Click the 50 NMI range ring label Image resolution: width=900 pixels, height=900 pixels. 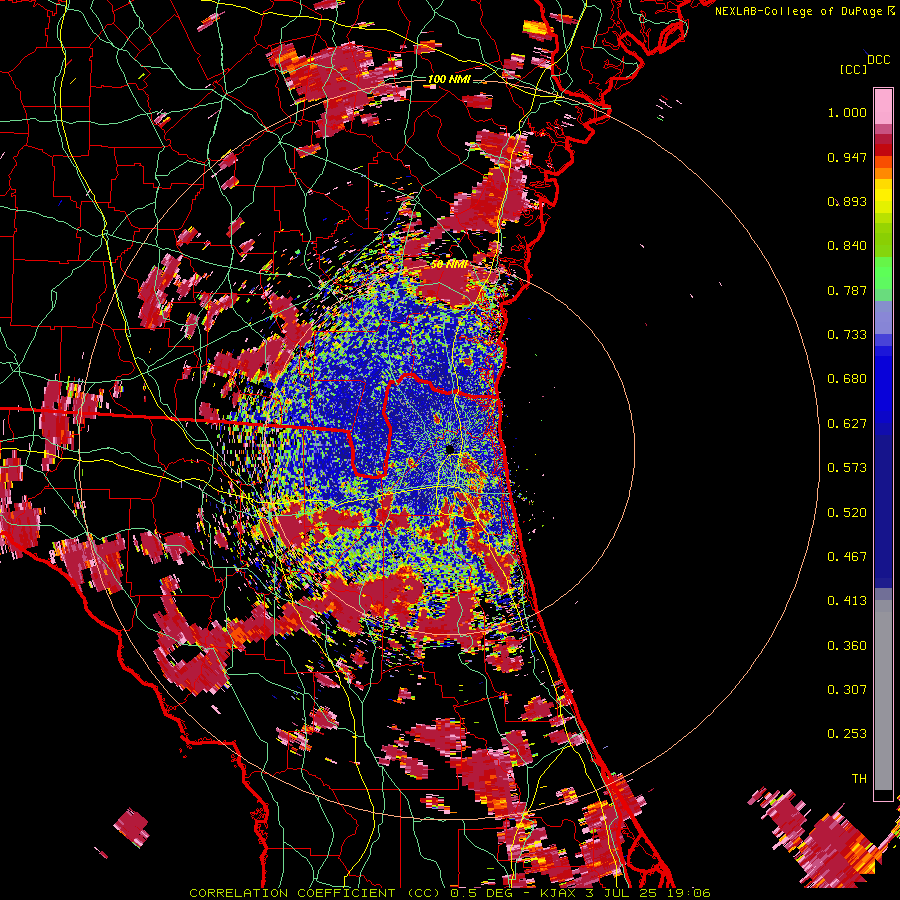point(449,265)
